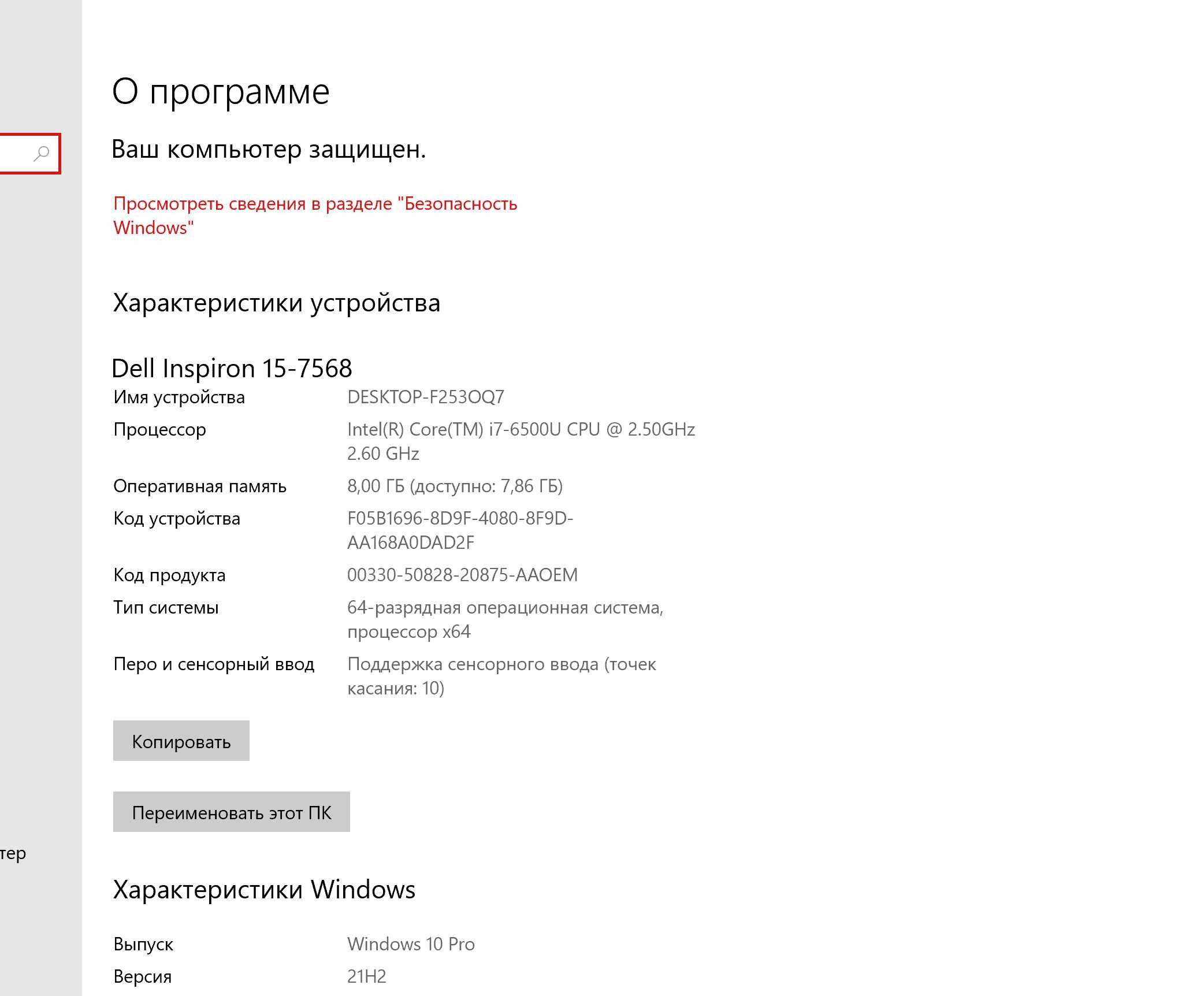Select the device name value DESKTOP-F253OQ7

[426, 397]
